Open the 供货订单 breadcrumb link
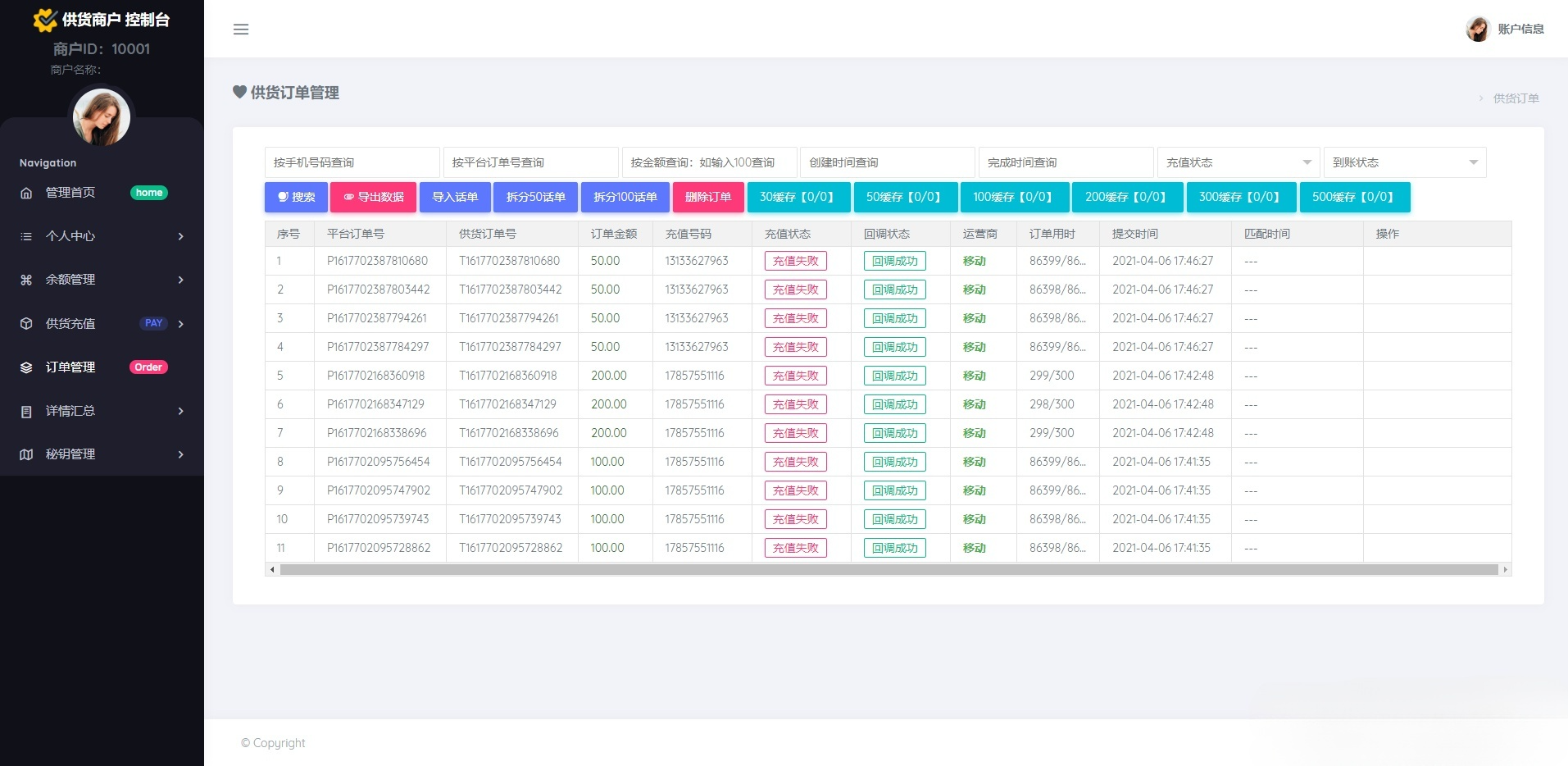Screen dimensions: 1568x766 click(1515, 98)
